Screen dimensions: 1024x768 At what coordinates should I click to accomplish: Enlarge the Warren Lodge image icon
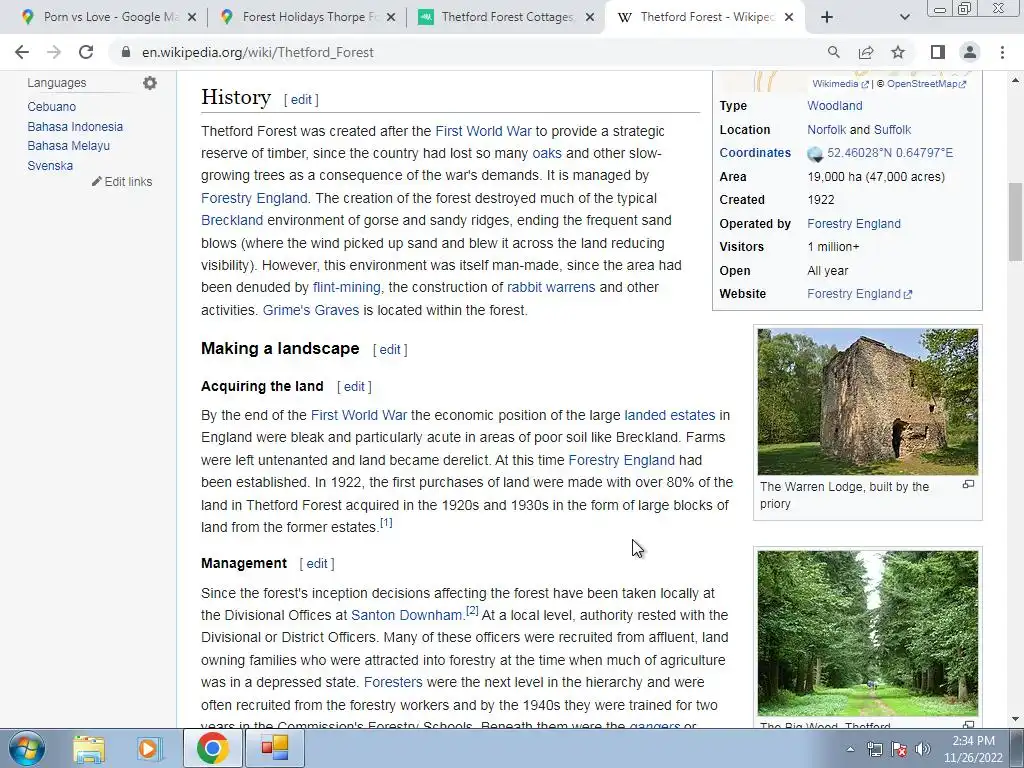click(x=968, y=485)
